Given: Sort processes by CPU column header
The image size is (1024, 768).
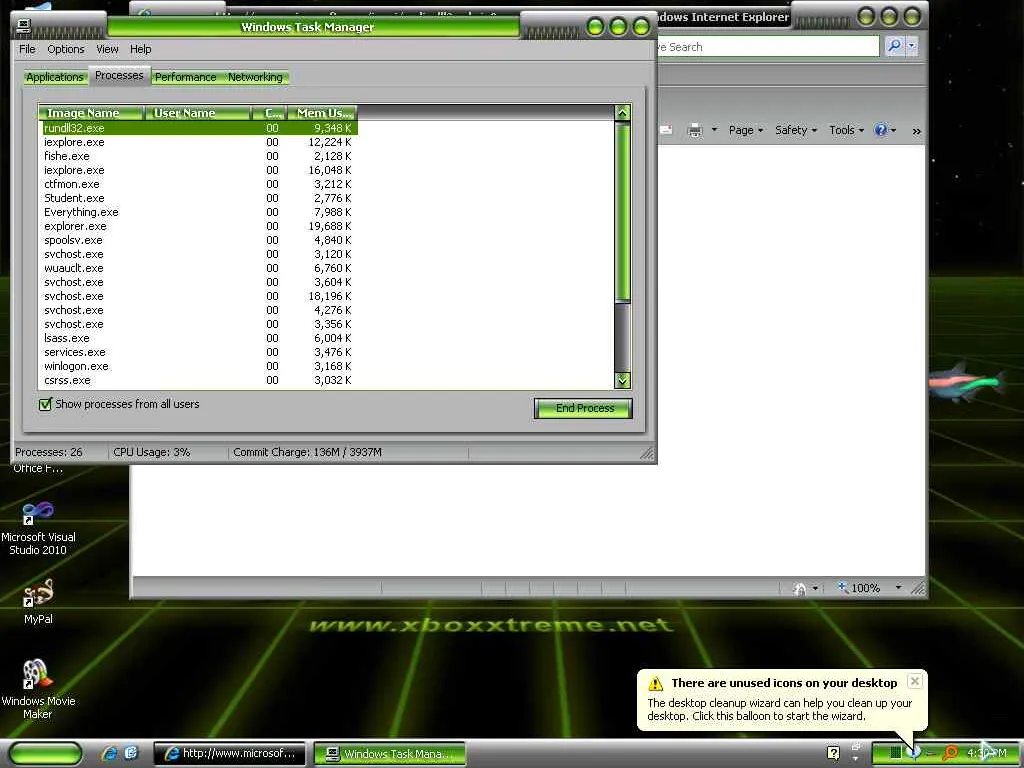Looking at the screenshot, I should point(270,113).
